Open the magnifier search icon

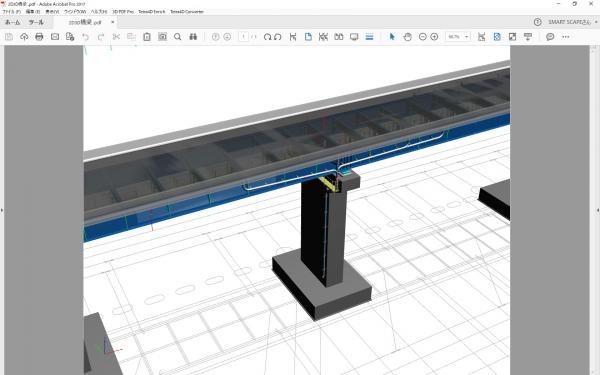[x=178, y=37]
